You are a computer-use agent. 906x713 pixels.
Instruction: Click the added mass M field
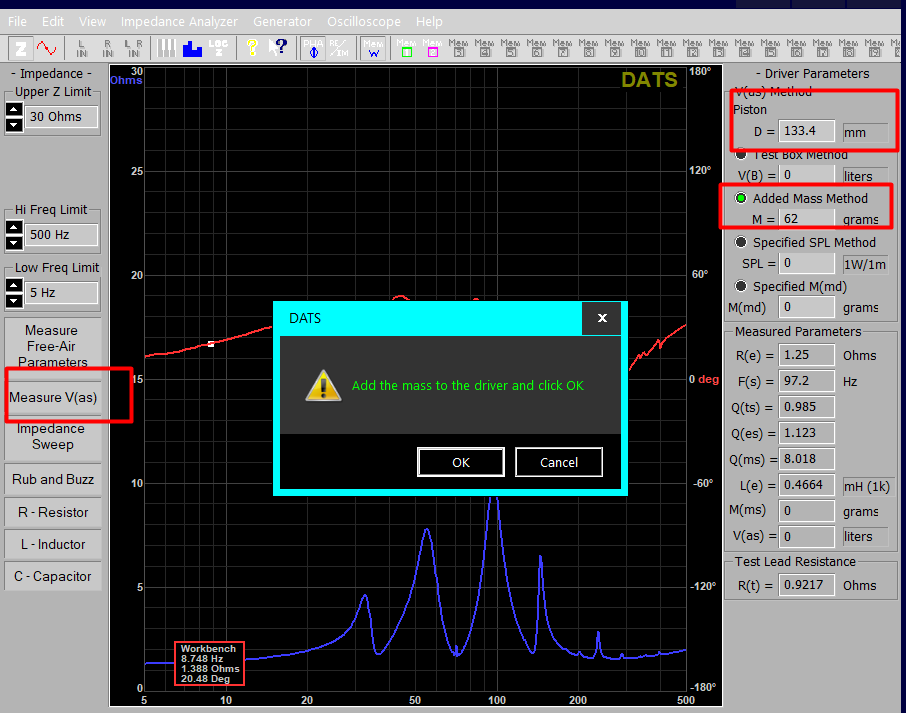[x=806, y=219]
